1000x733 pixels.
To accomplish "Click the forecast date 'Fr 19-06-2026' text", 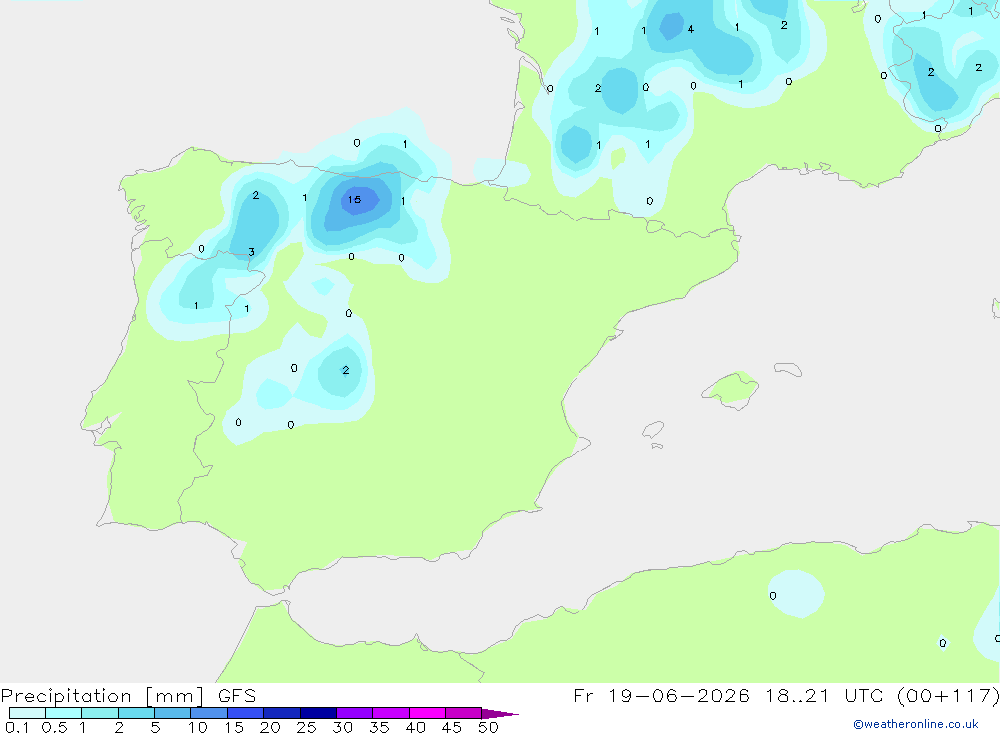I will 661,695.
